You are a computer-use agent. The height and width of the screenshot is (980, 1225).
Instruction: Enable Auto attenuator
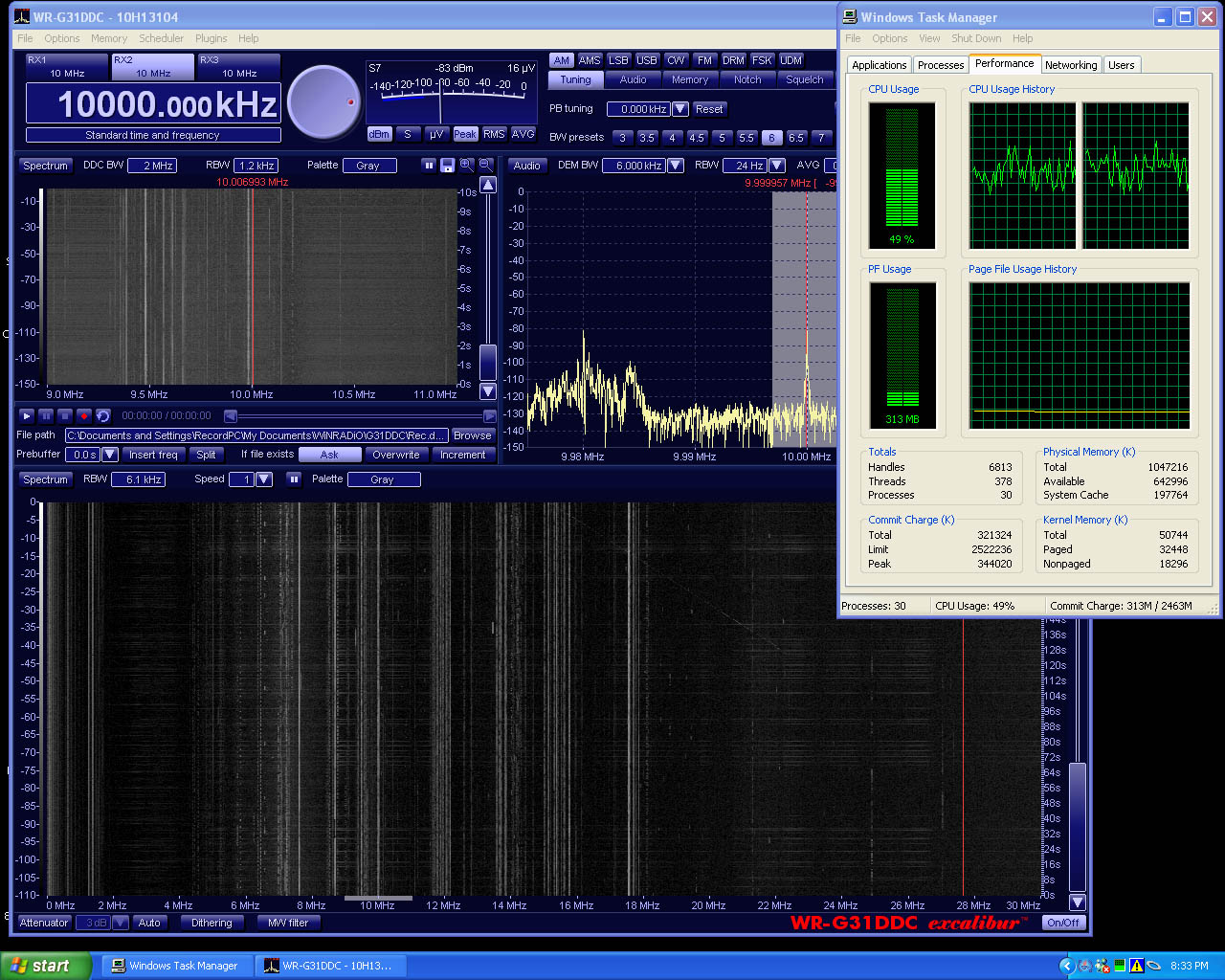(149, 923)
